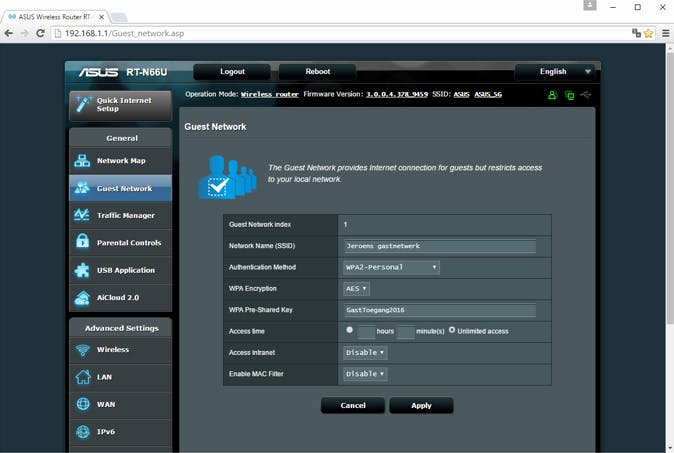
Task: Click the browser address bar
Action: point(342,33)
